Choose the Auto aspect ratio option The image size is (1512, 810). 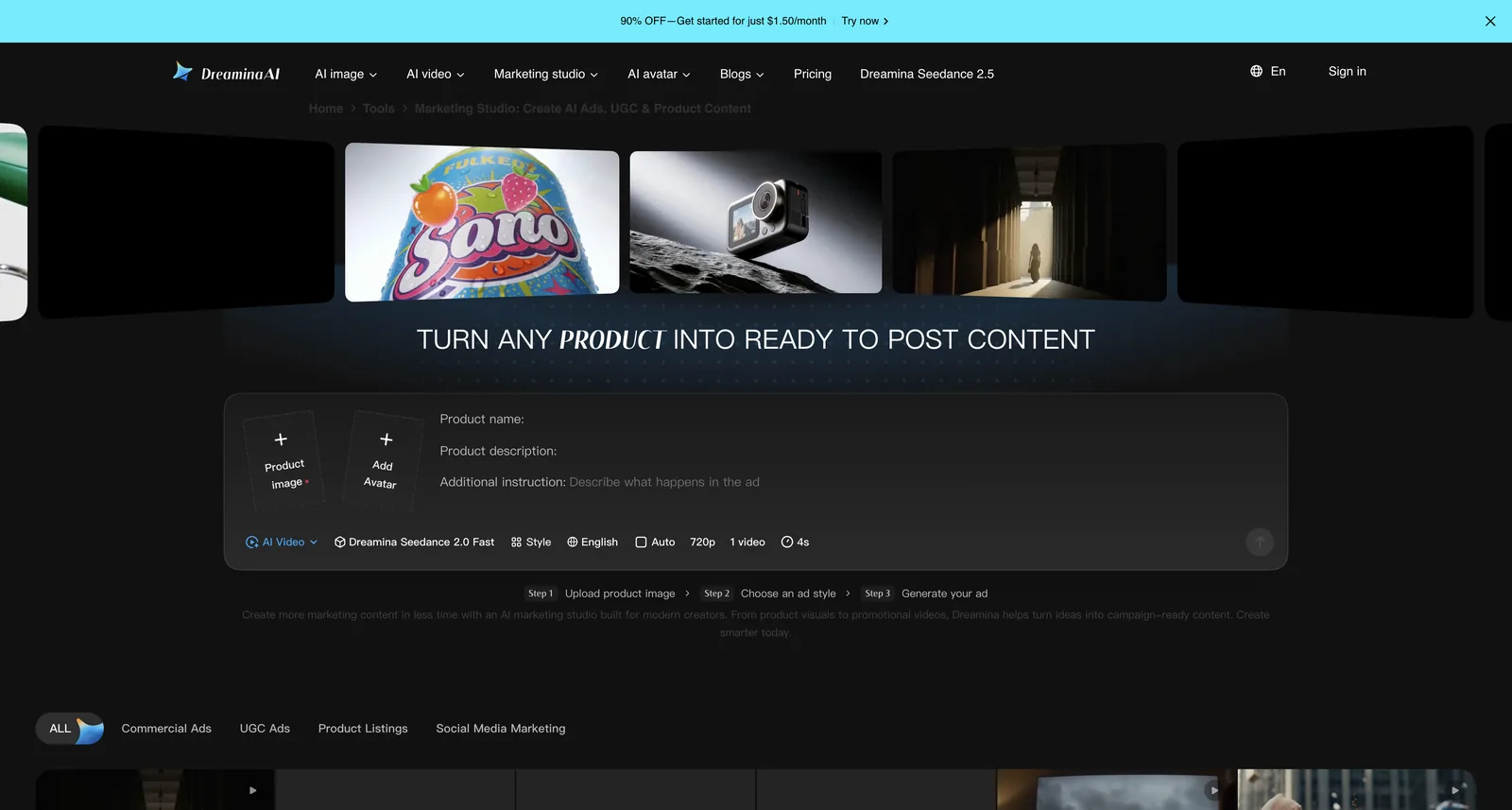tap(655, 543)
